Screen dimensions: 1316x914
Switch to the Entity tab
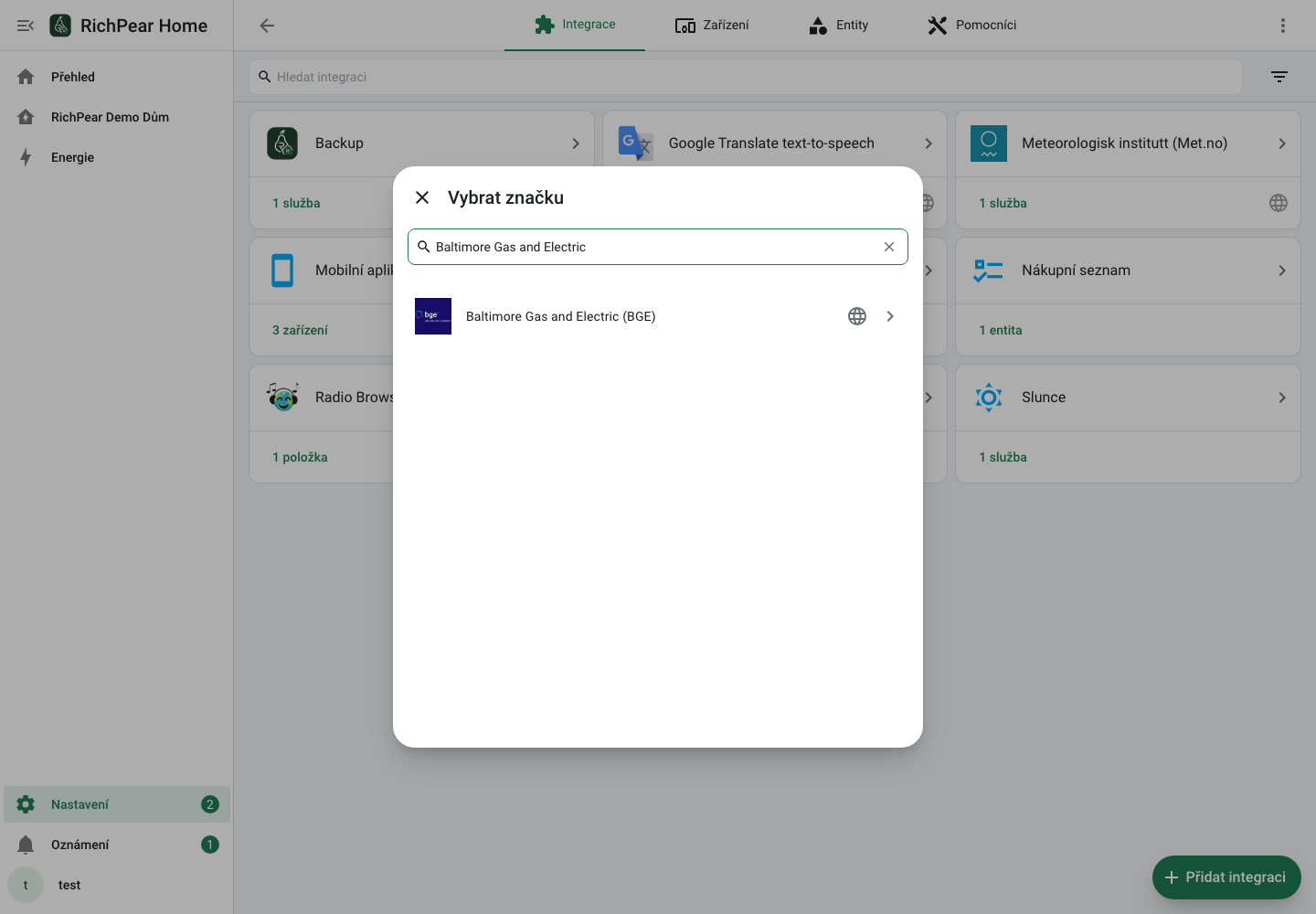pos(838,25)
